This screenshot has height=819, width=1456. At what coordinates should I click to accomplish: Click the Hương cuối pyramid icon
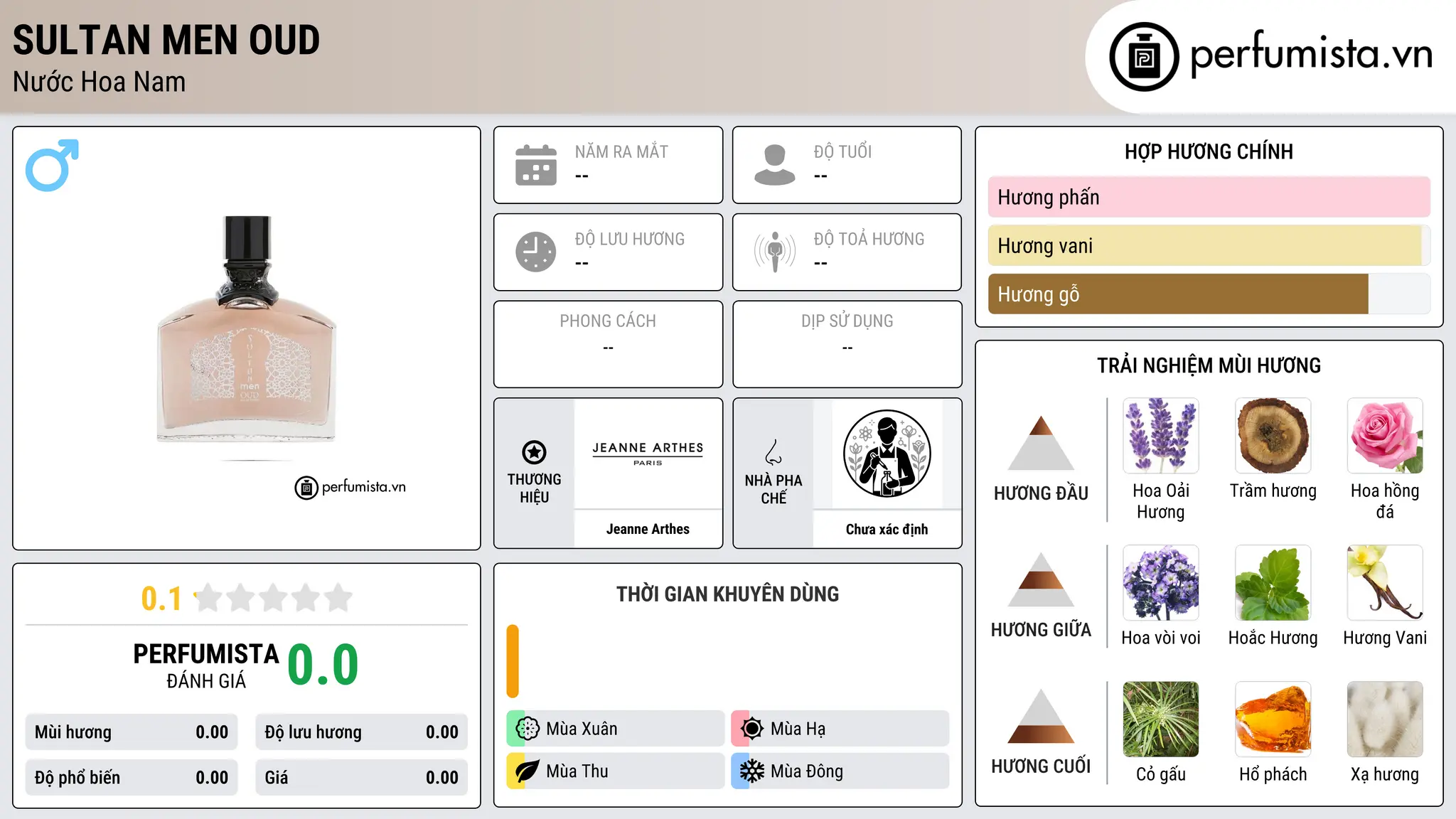click(x=1041, y=716)
